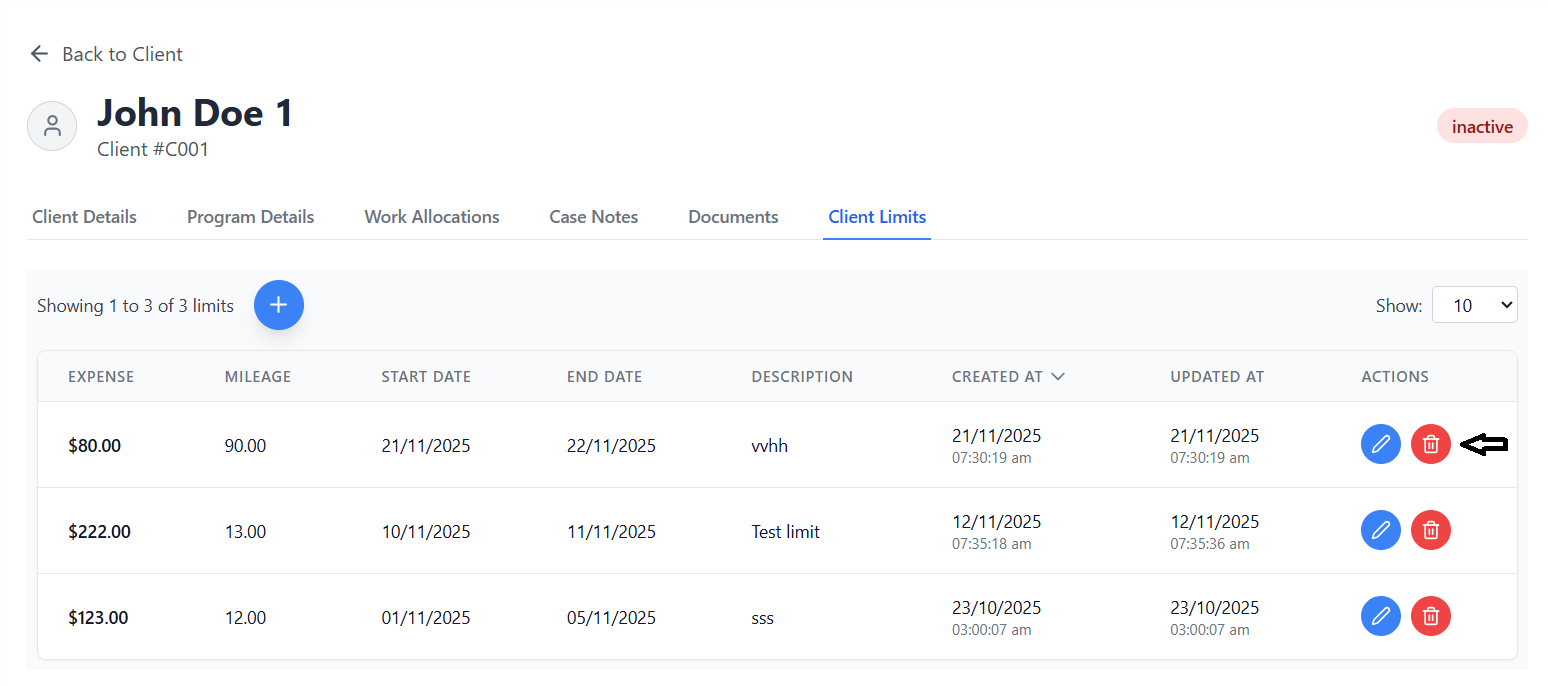Image resolution: width=1548 pixels, height=686 pixels.
Task: Sort by Updated At column header
Action: click(1216, 377)
